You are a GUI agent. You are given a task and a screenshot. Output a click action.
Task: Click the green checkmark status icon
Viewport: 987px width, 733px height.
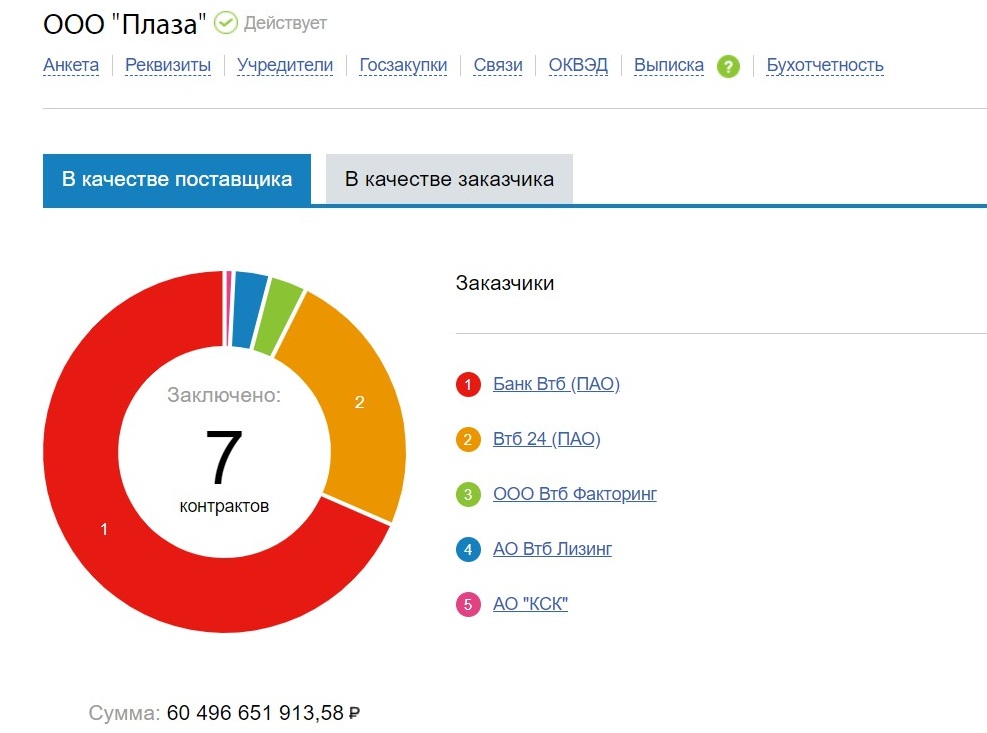[x=226, y=22]
